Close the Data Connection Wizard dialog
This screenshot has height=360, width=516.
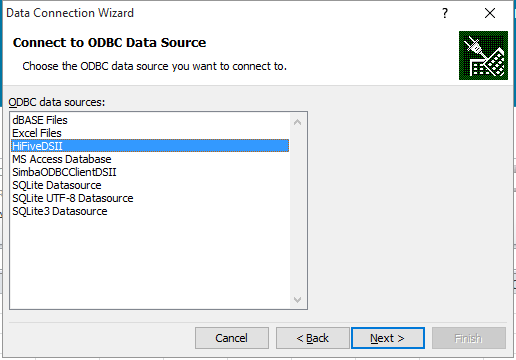(x=490, y=13)
